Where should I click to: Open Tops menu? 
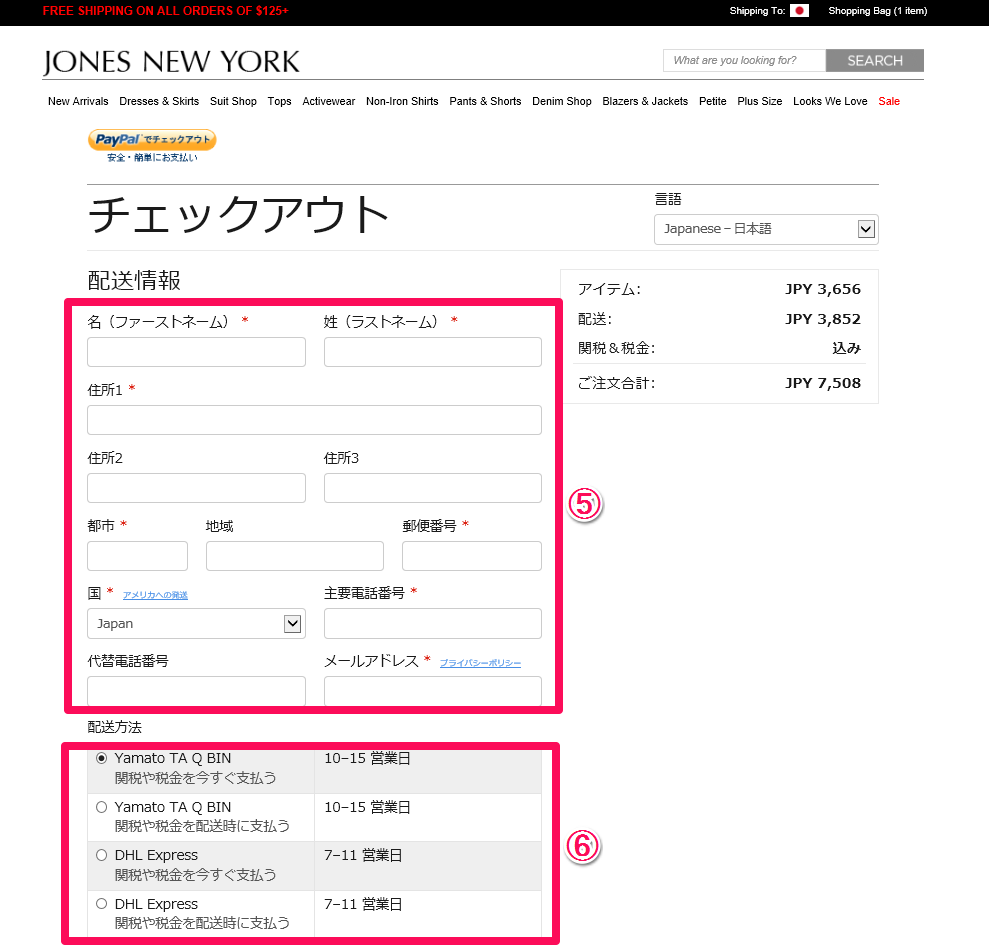[279, 101]
